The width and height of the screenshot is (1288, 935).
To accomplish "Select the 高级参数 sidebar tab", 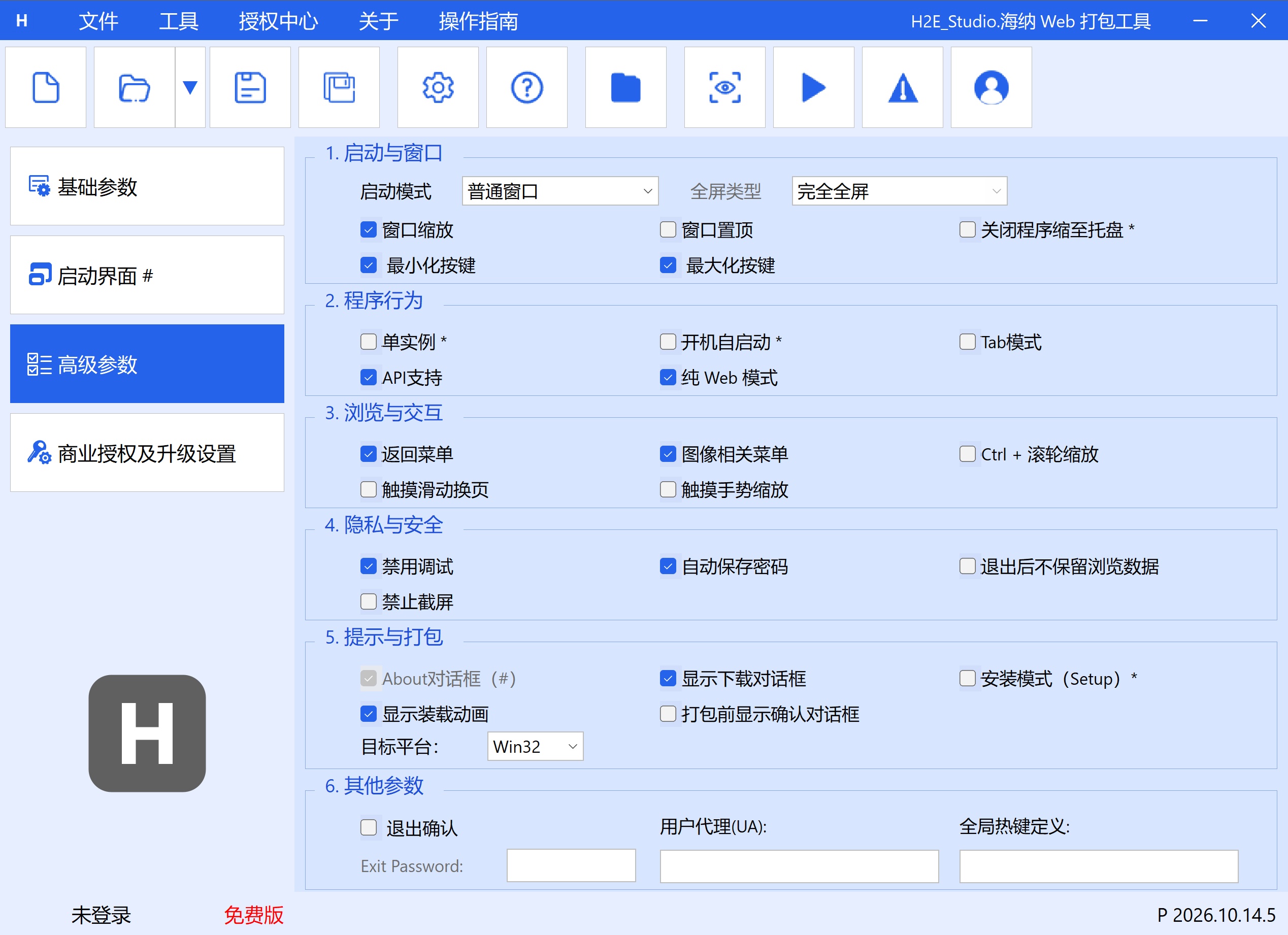I will pyautogui.click(x=147, y=364).
